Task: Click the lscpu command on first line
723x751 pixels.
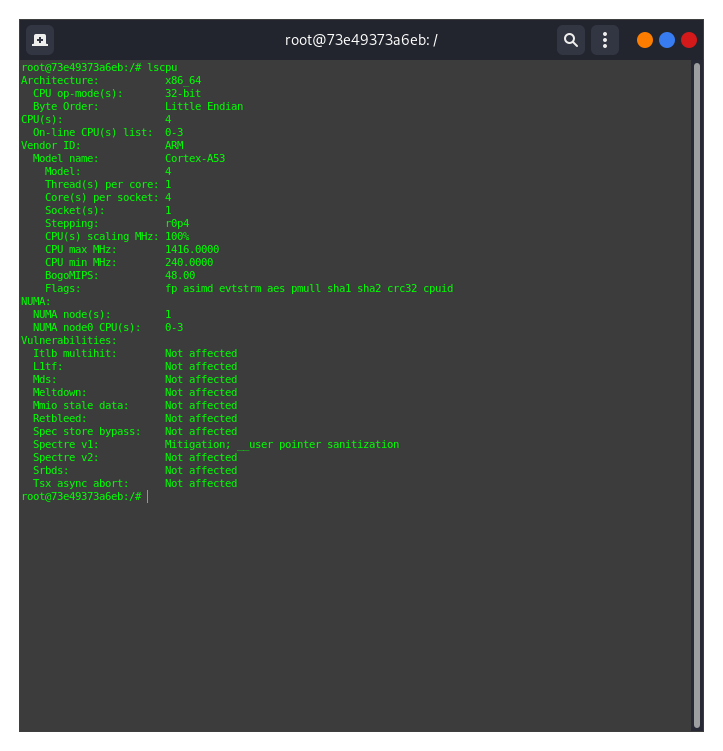Action: pyautogui.click(x=162, y=67)
